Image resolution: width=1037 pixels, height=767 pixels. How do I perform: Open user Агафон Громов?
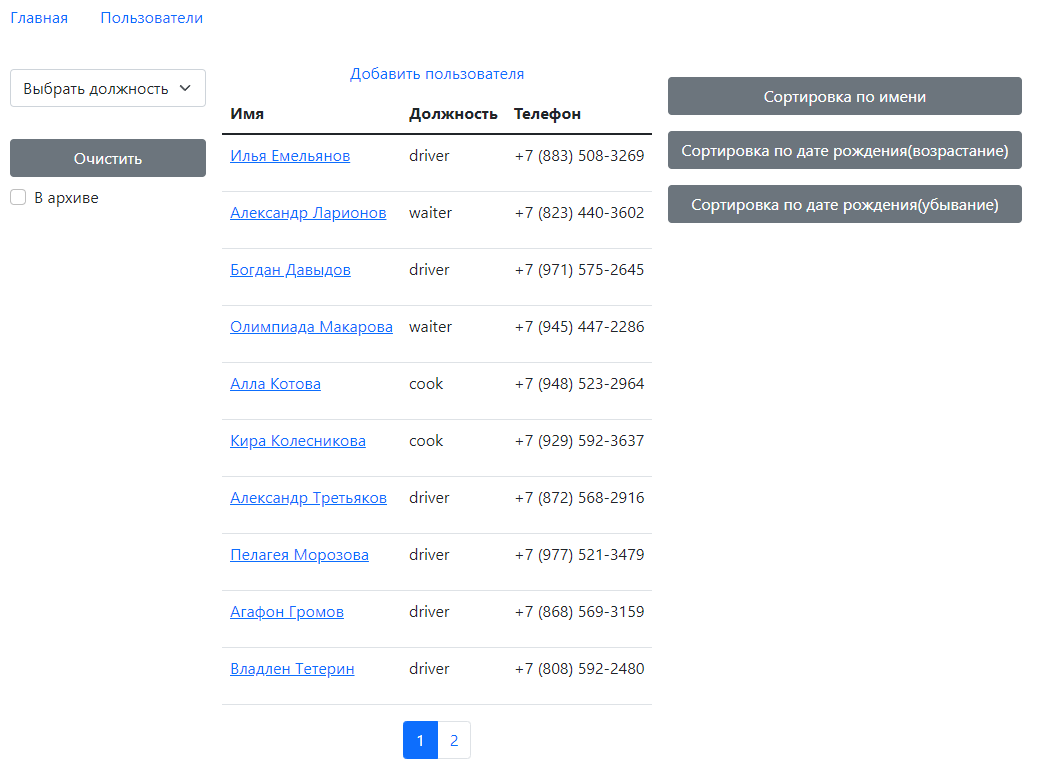[x=287, y=612]
